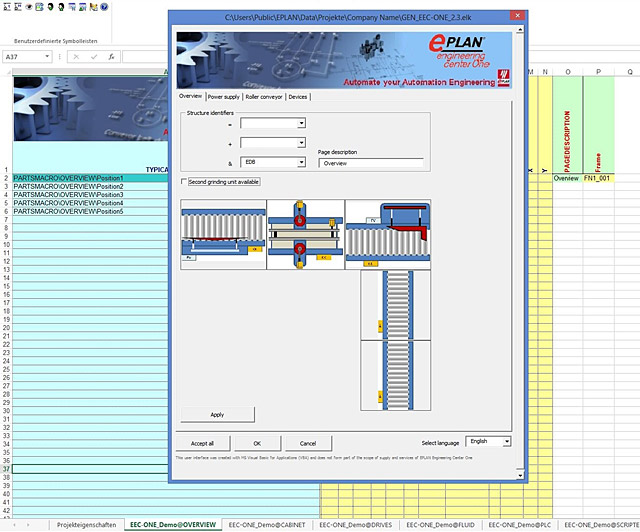Switch to the Devices tab

(x=298, y=97)
